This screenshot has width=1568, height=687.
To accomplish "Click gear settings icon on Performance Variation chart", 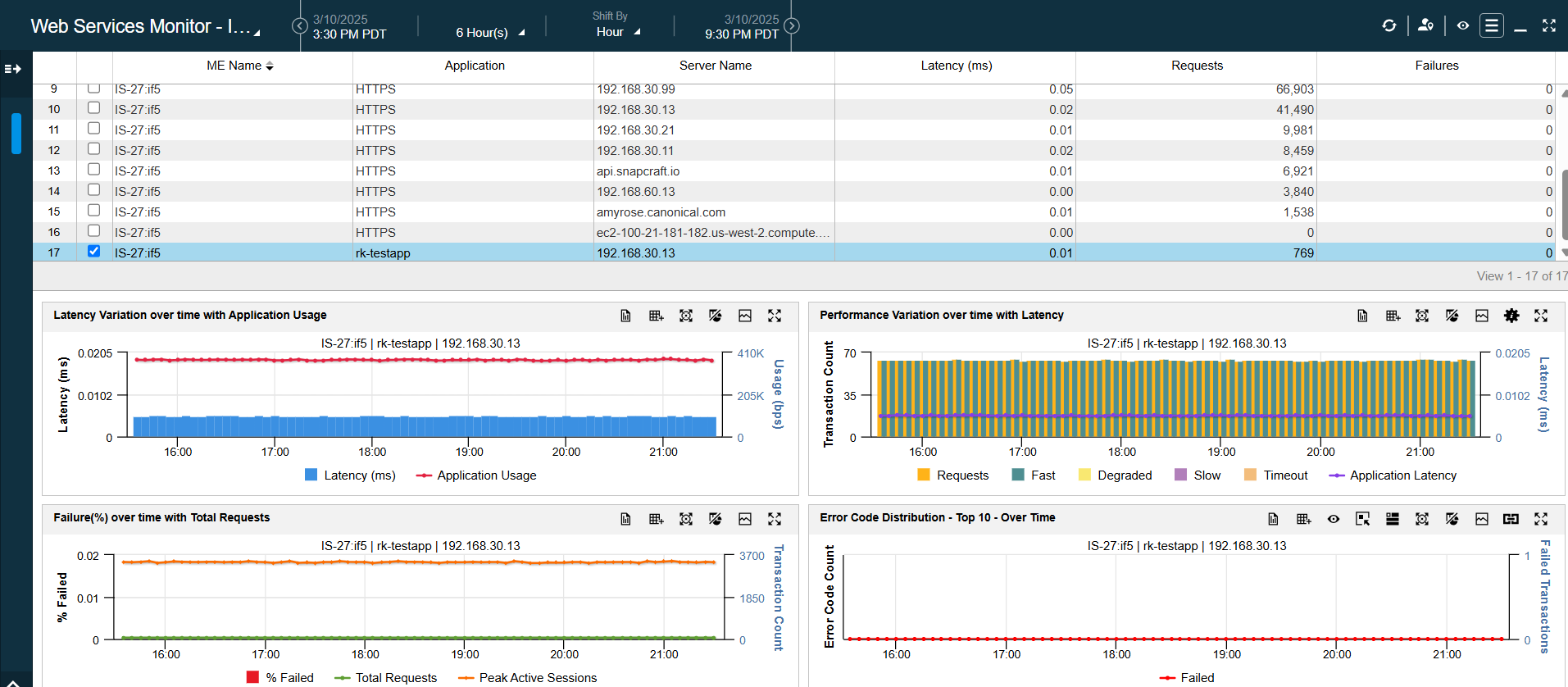I will tap(1511, 316).
